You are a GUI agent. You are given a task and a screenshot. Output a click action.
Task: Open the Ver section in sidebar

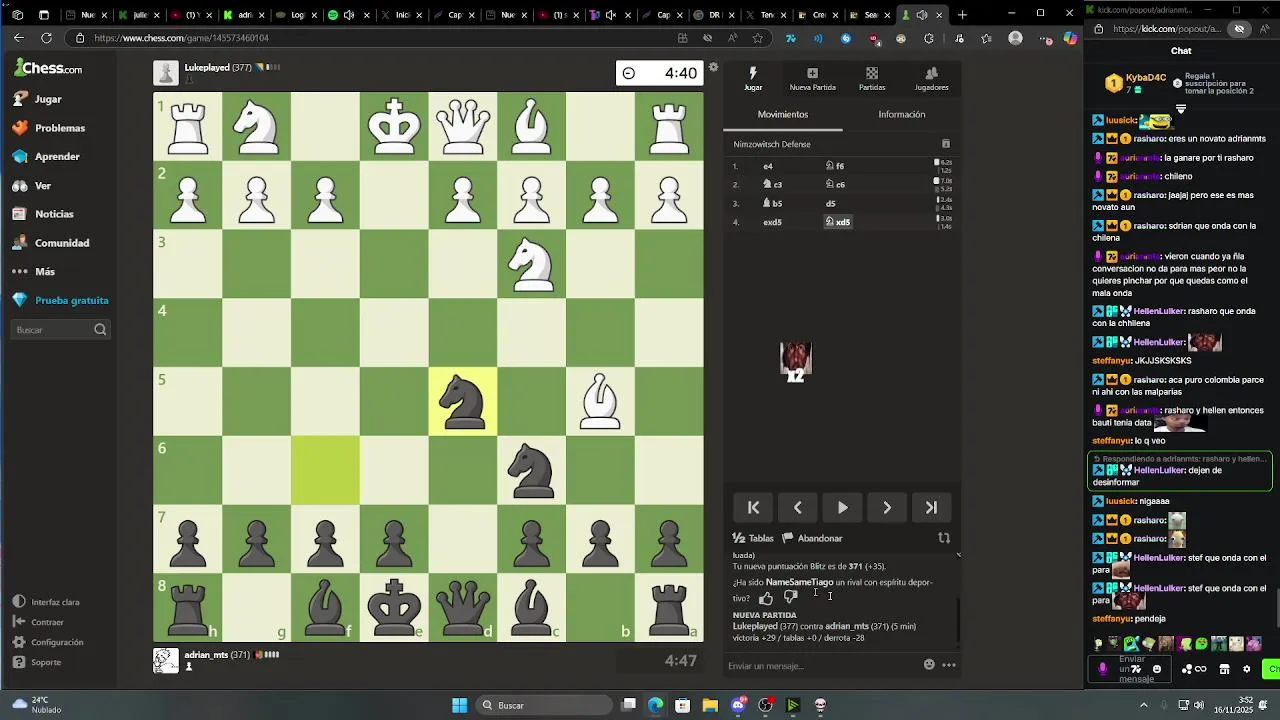(32, 186)
